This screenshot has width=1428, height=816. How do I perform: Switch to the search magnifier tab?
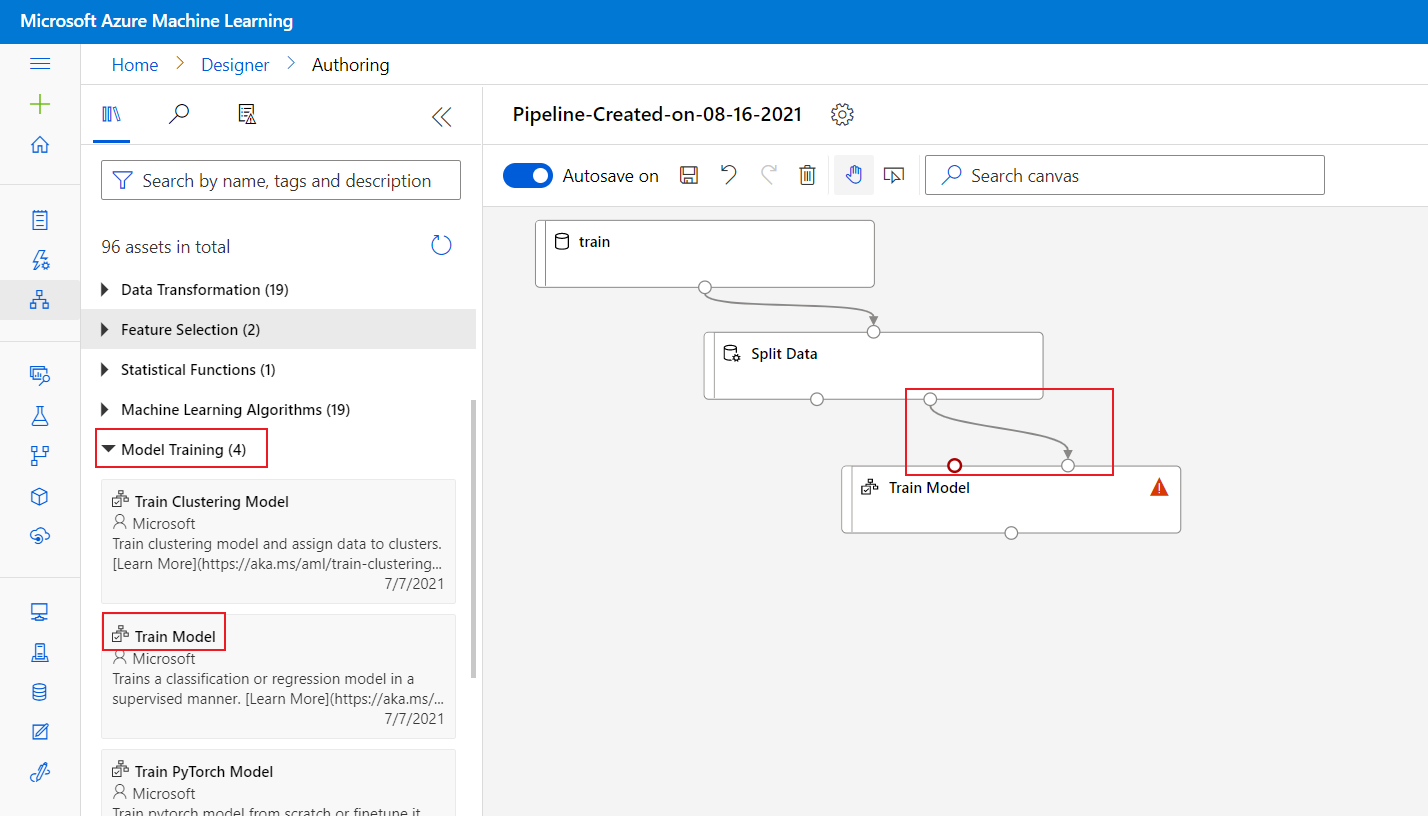179,114
